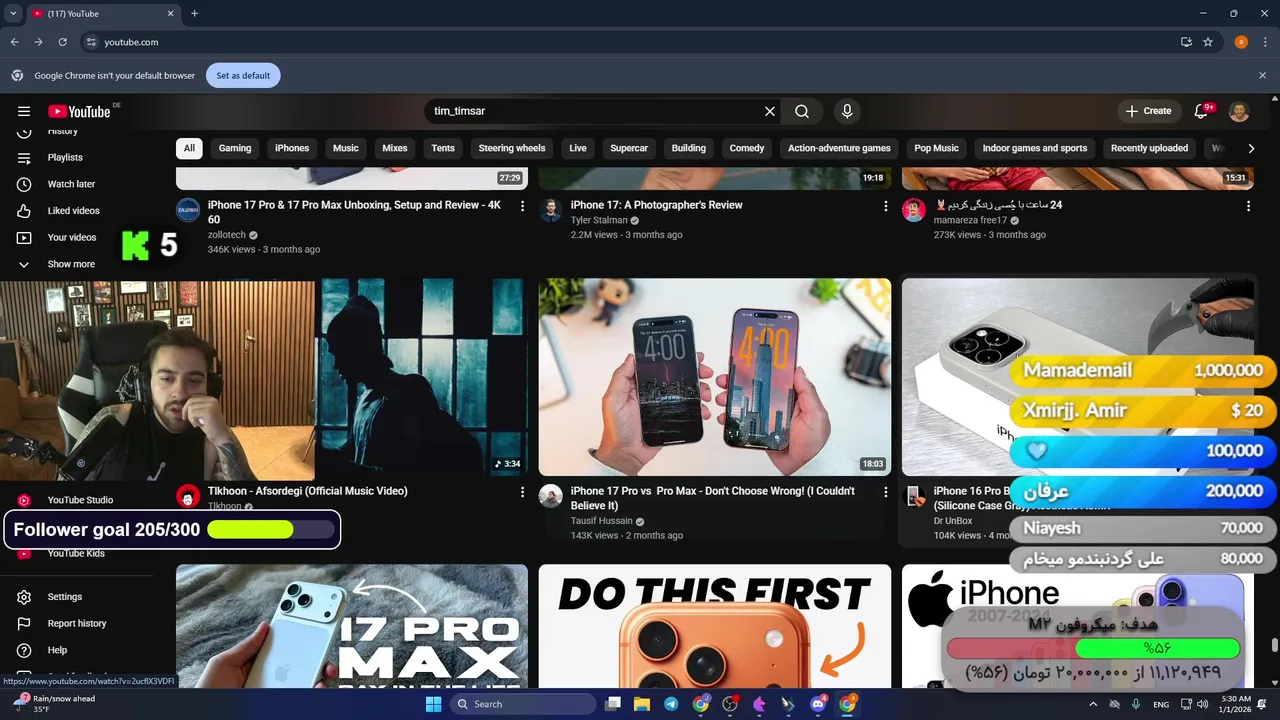
Task: Open Tyler Stalman channel name link
Action: (x=599, y=220)
